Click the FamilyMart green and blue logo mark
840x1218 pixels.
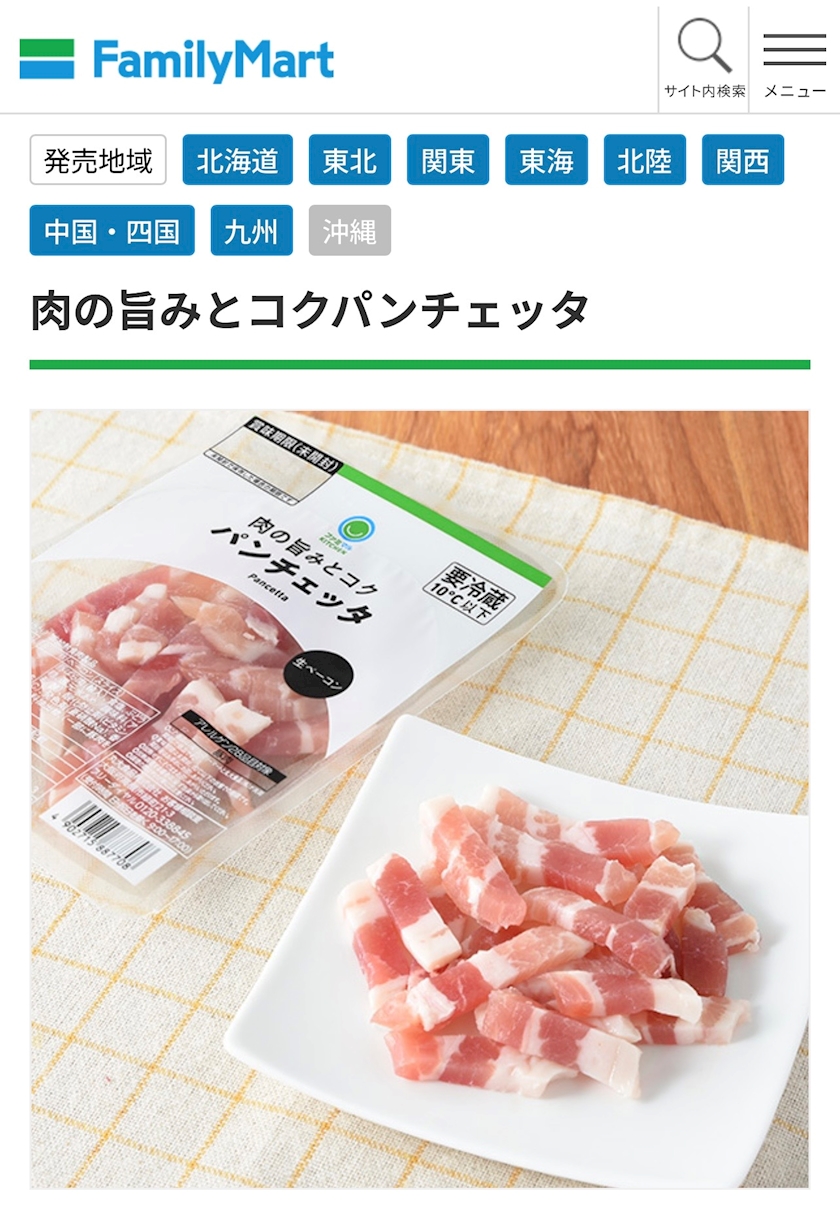point(47,59)
